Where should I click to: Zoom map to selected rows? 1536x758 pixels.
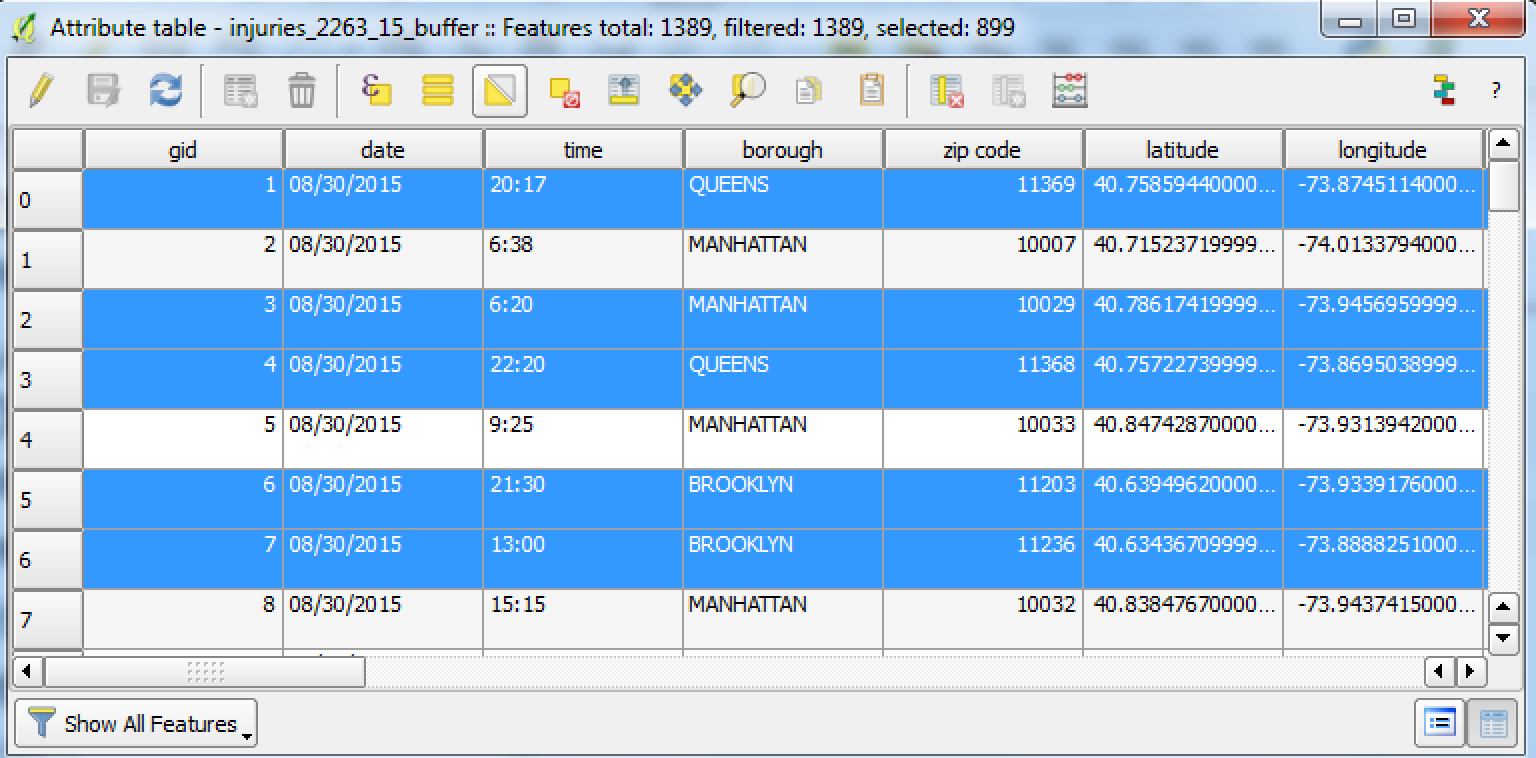(x=747, y=91)
